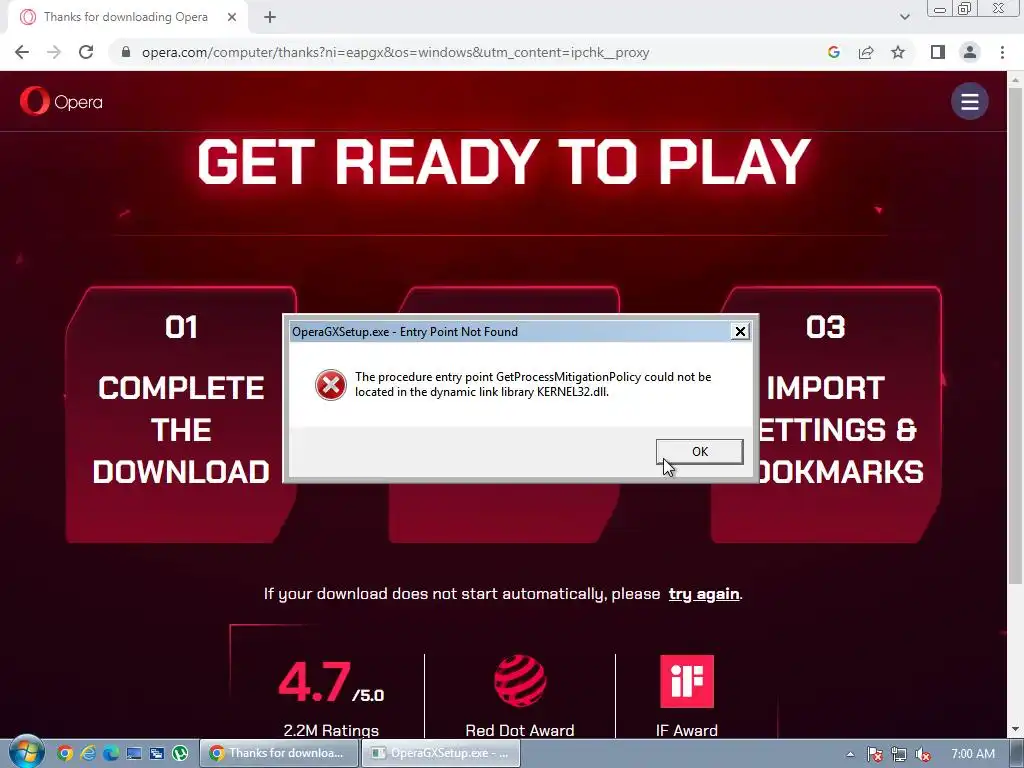Select the Thanks for downloading Opera tab
The height and width of the screenshot is (768, 1024).
coord(128,17)
